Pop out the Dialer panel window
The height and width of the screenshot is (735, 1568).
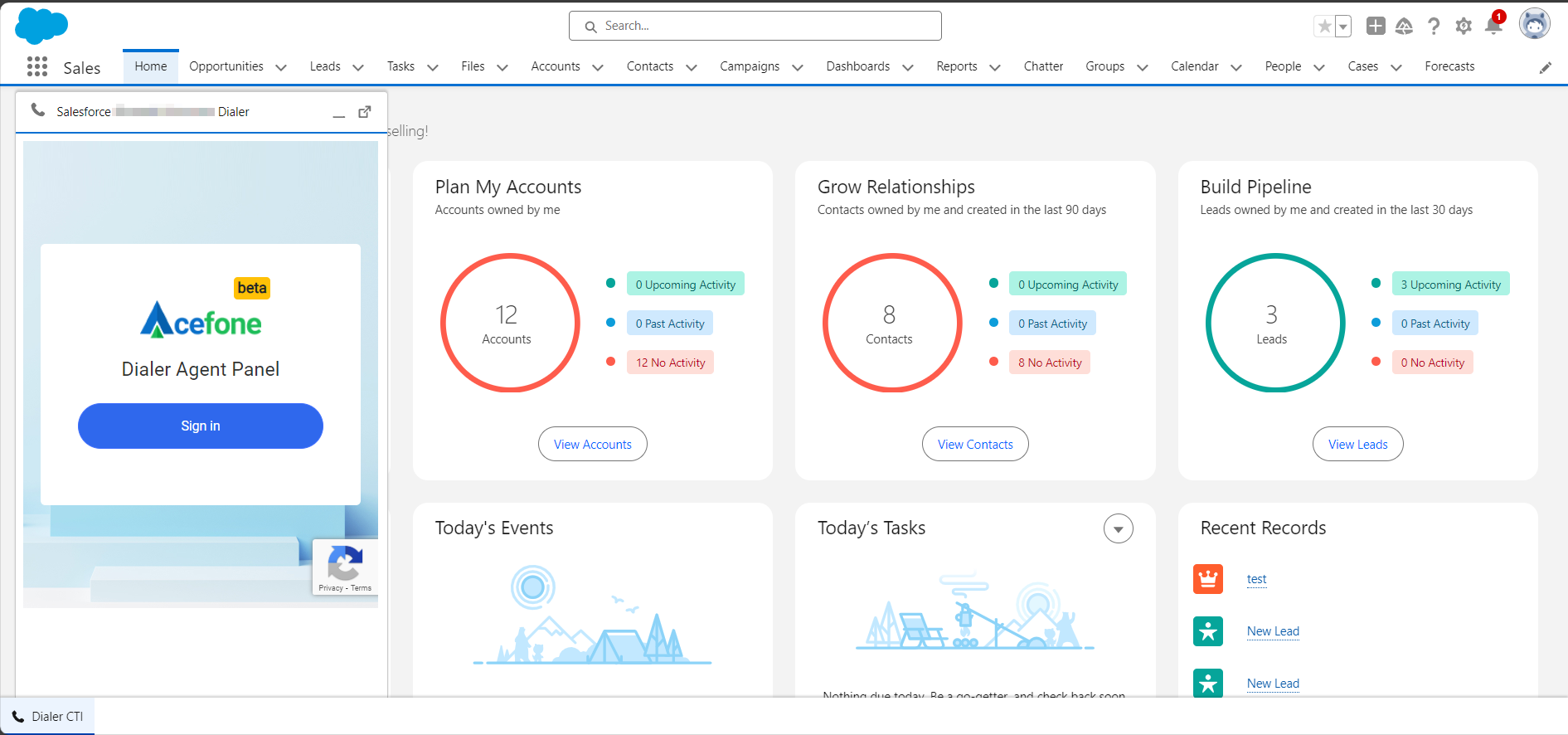(365, 111)
